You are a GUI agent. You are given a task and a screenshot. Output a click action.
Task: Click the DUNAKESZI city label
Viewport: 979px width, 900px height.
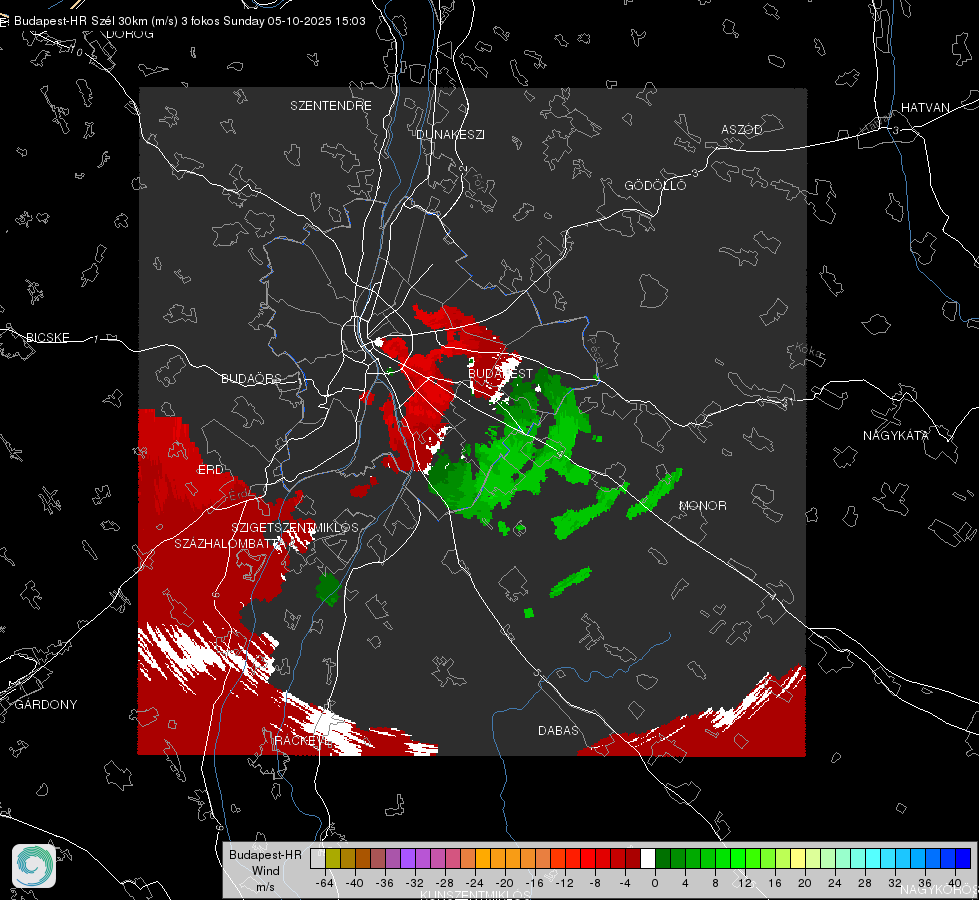click(450, 134)
